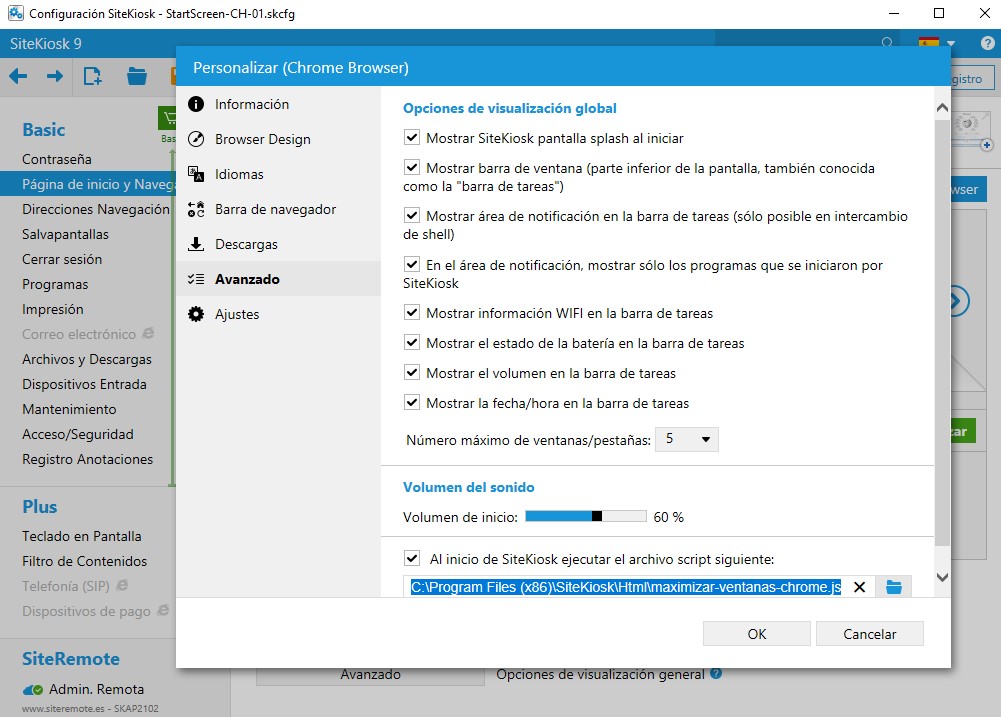This screenshot has height=717, width=1001.
Task: Click the Volumen de inicio slider
Action: [x=585, y=517]
